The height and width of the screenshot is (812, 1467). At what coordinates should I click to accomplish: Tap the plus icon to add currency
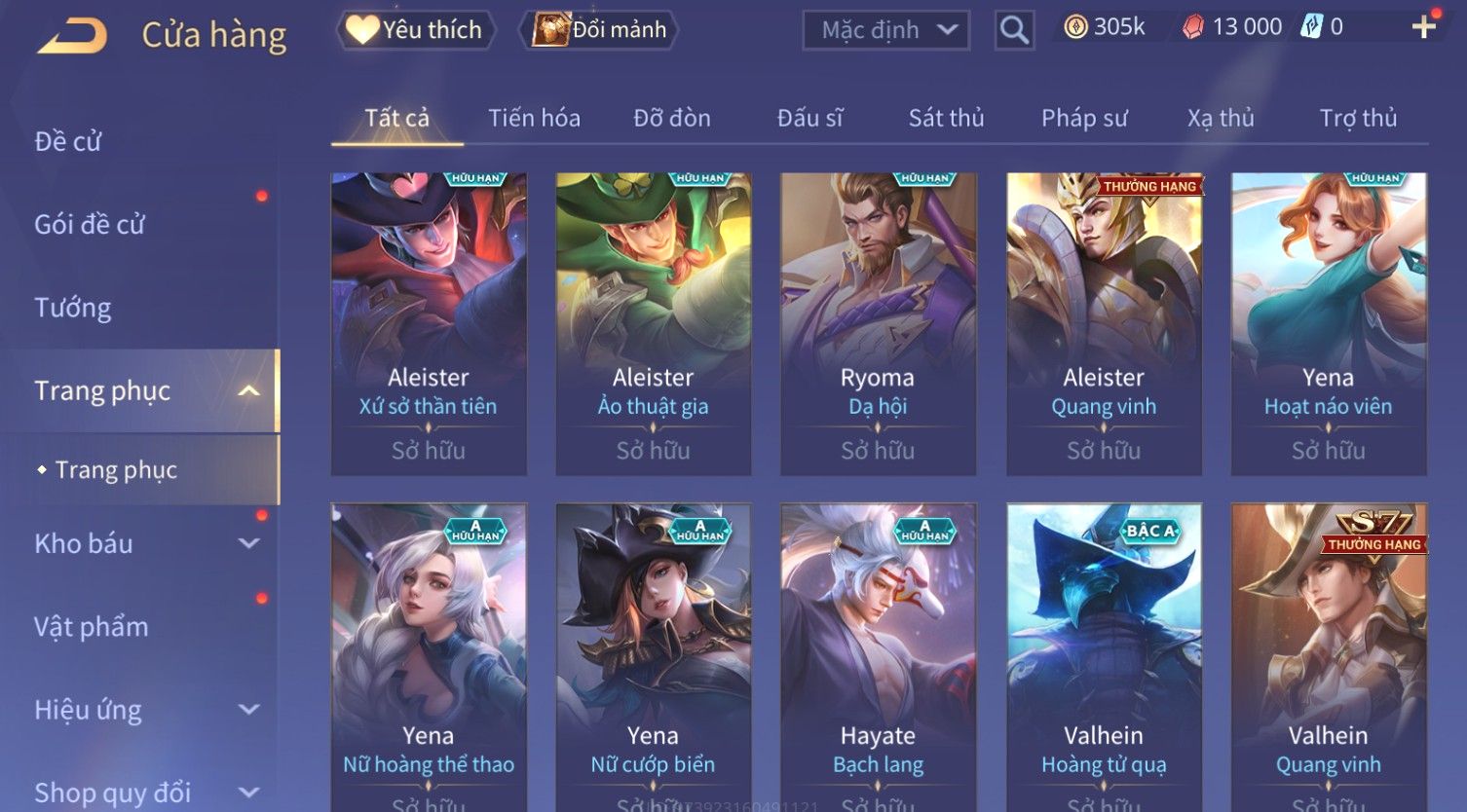coord(1424,26)
